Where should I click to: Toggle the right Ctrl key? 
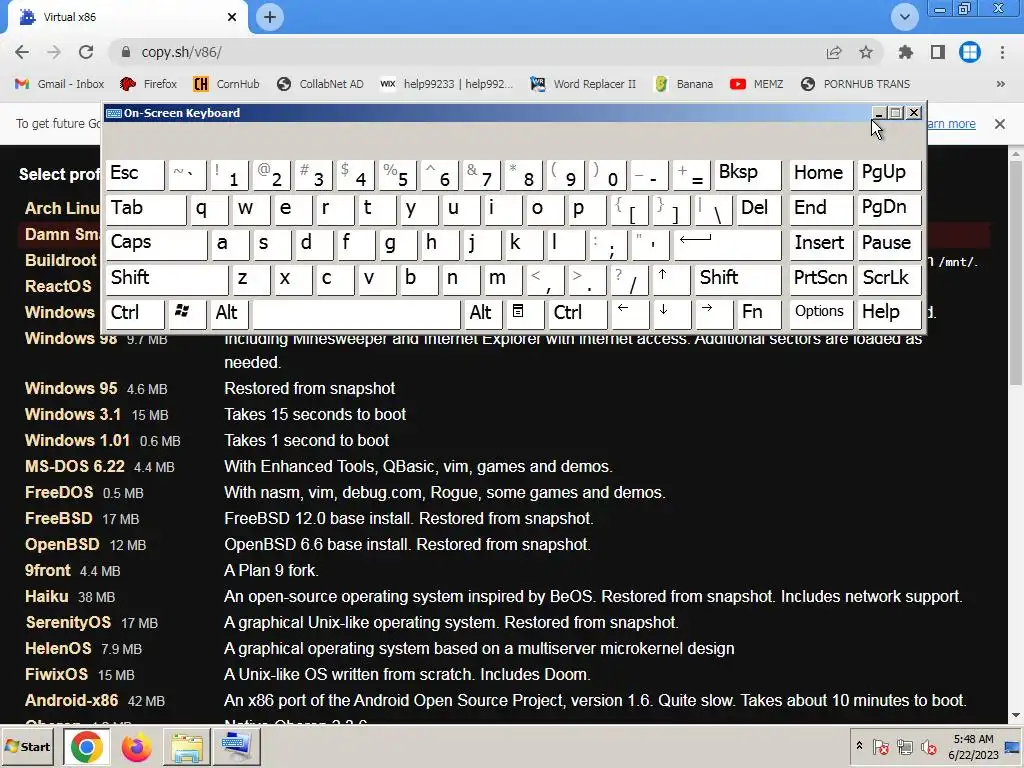[577, 314]
